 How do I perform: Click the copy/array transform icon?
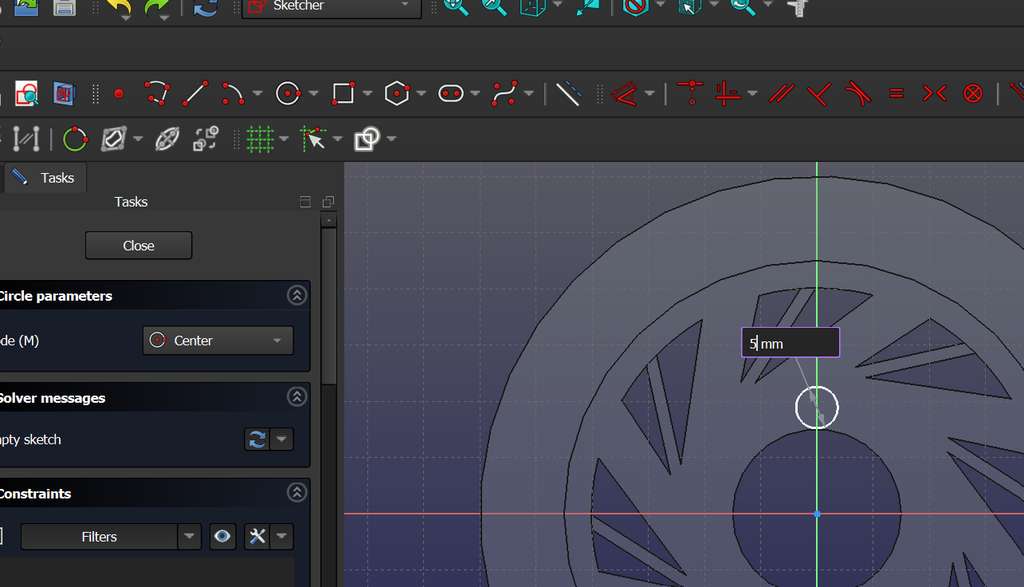click(206, 139)
